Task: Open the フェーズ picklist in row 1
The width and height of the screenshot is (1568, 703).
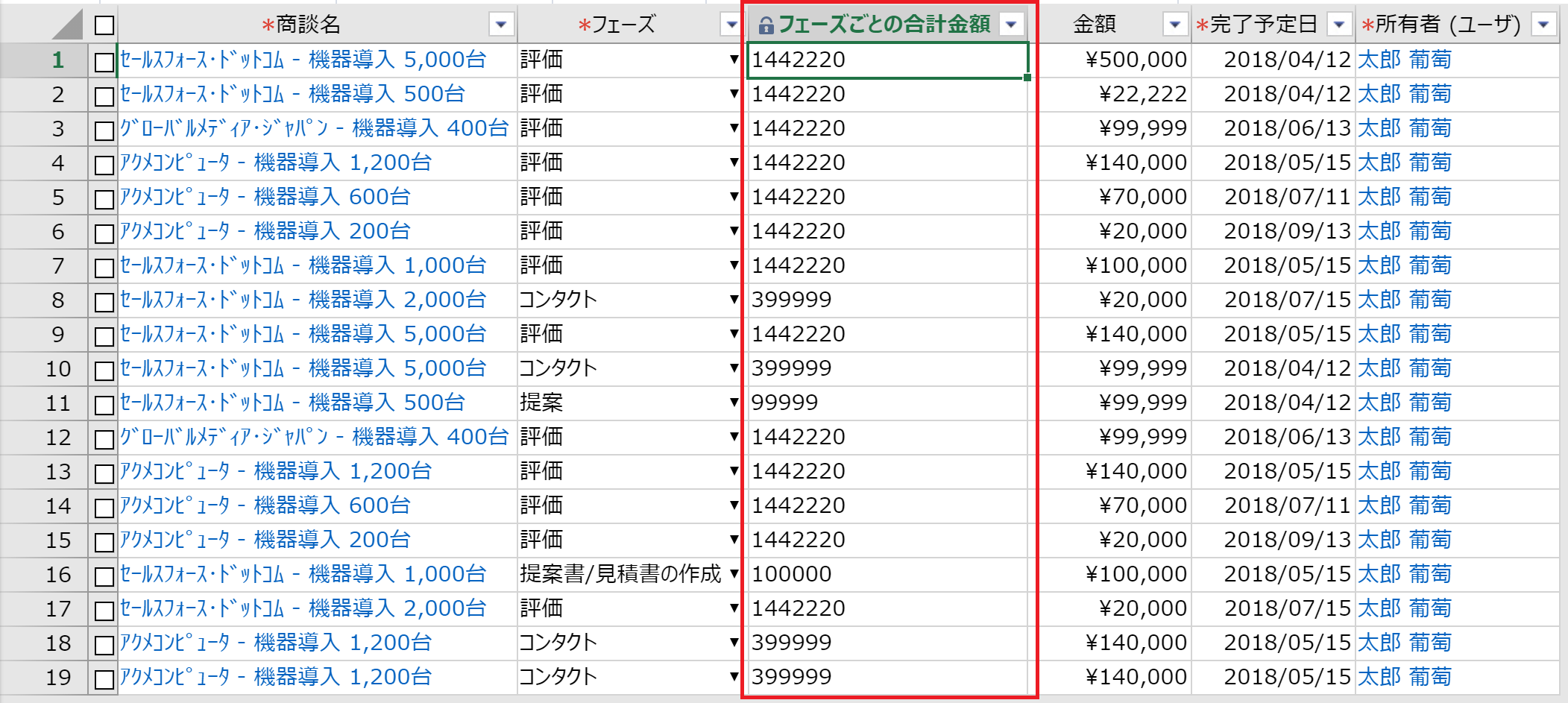Action: [x=734, y=60]
